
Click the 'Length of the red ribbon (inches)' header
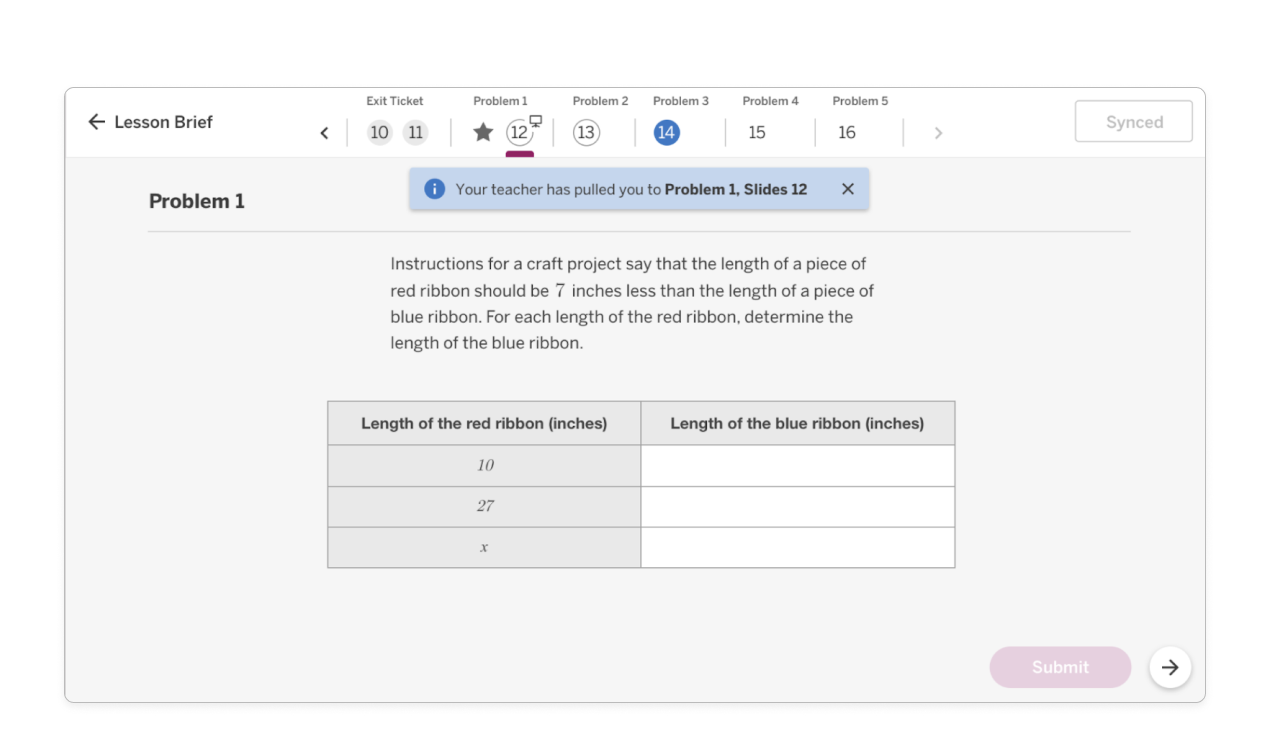(x=484, y=423)
